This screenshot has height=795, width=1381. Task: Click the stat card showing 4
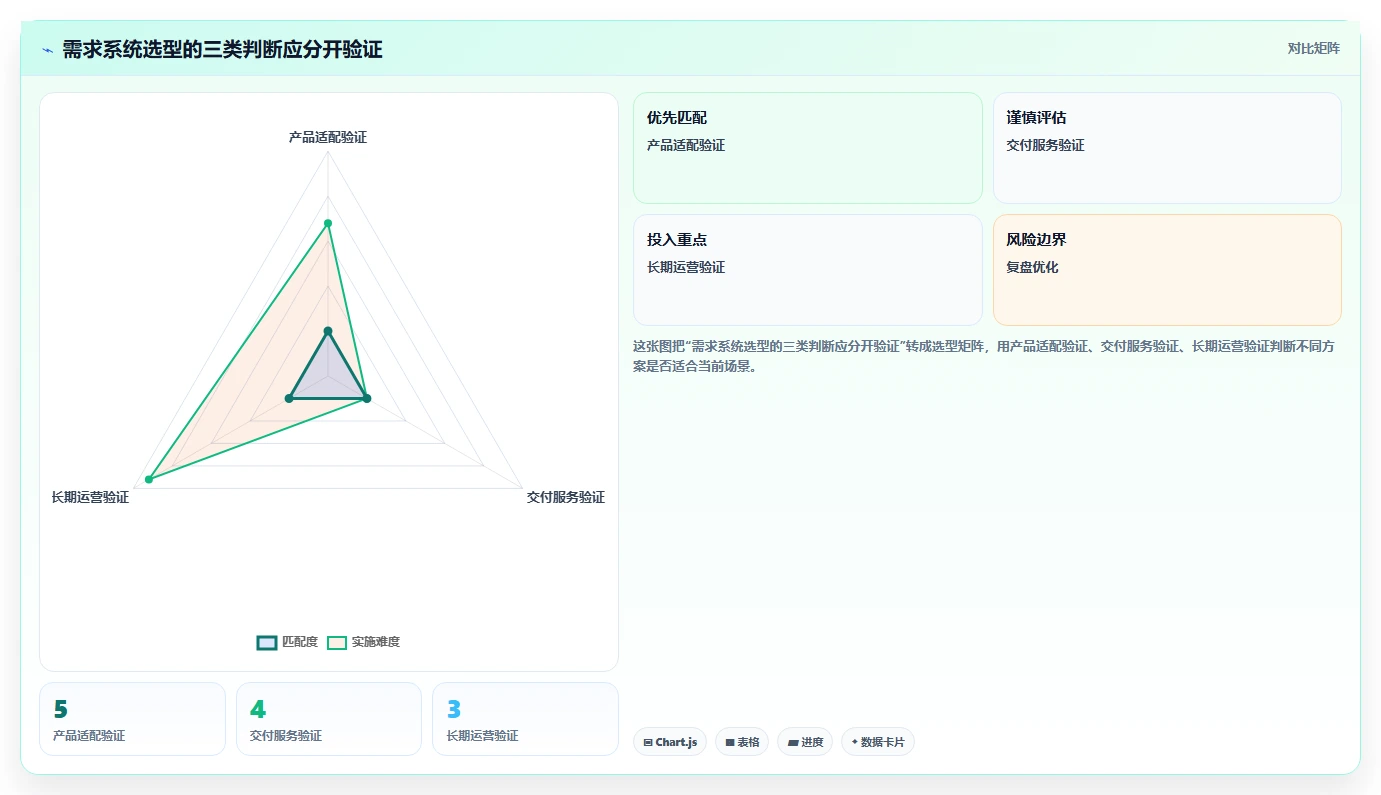(x=329, y=719)
